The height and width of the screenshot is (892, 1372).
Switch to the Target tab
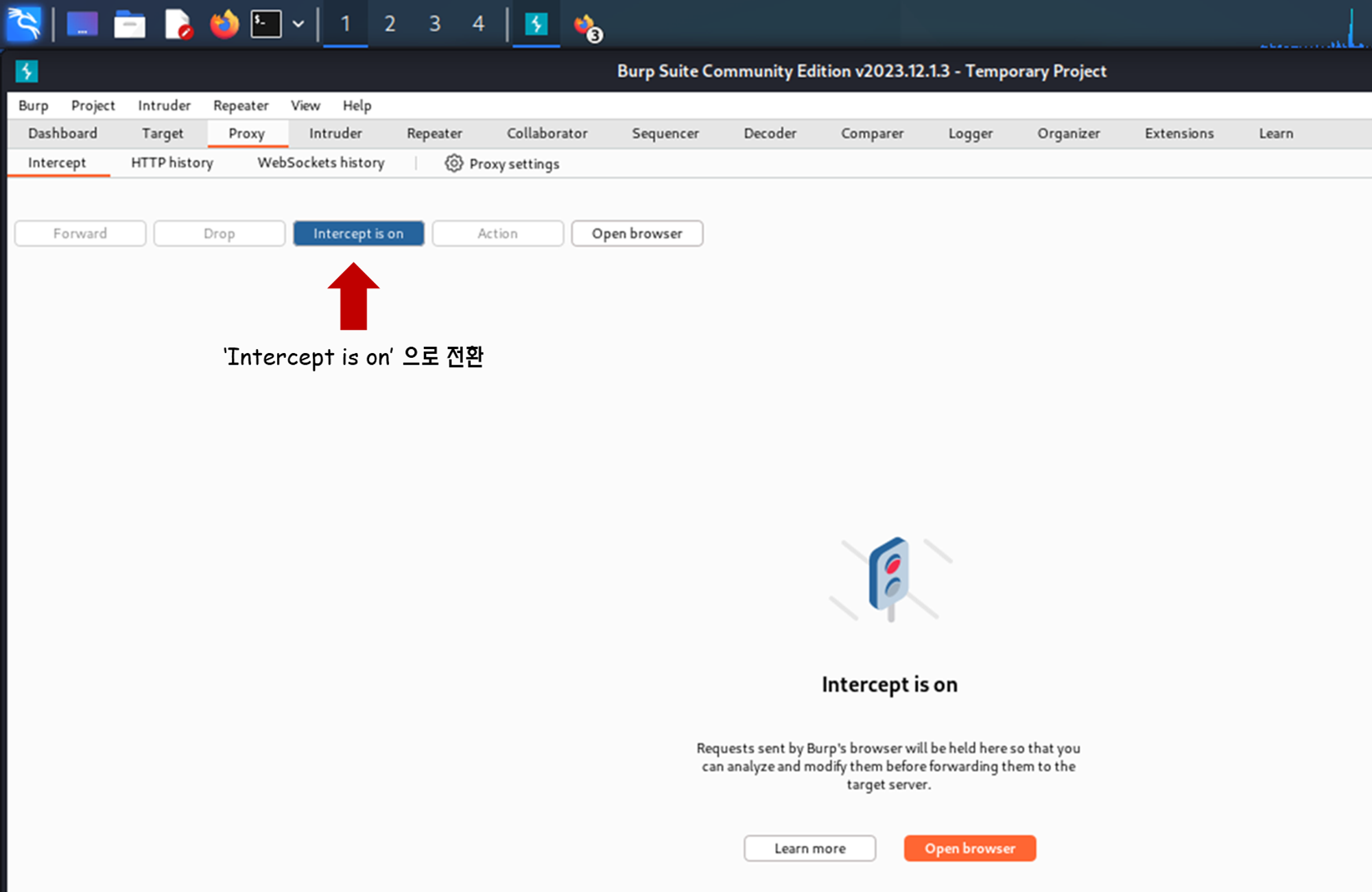click(x=163, y=134)
